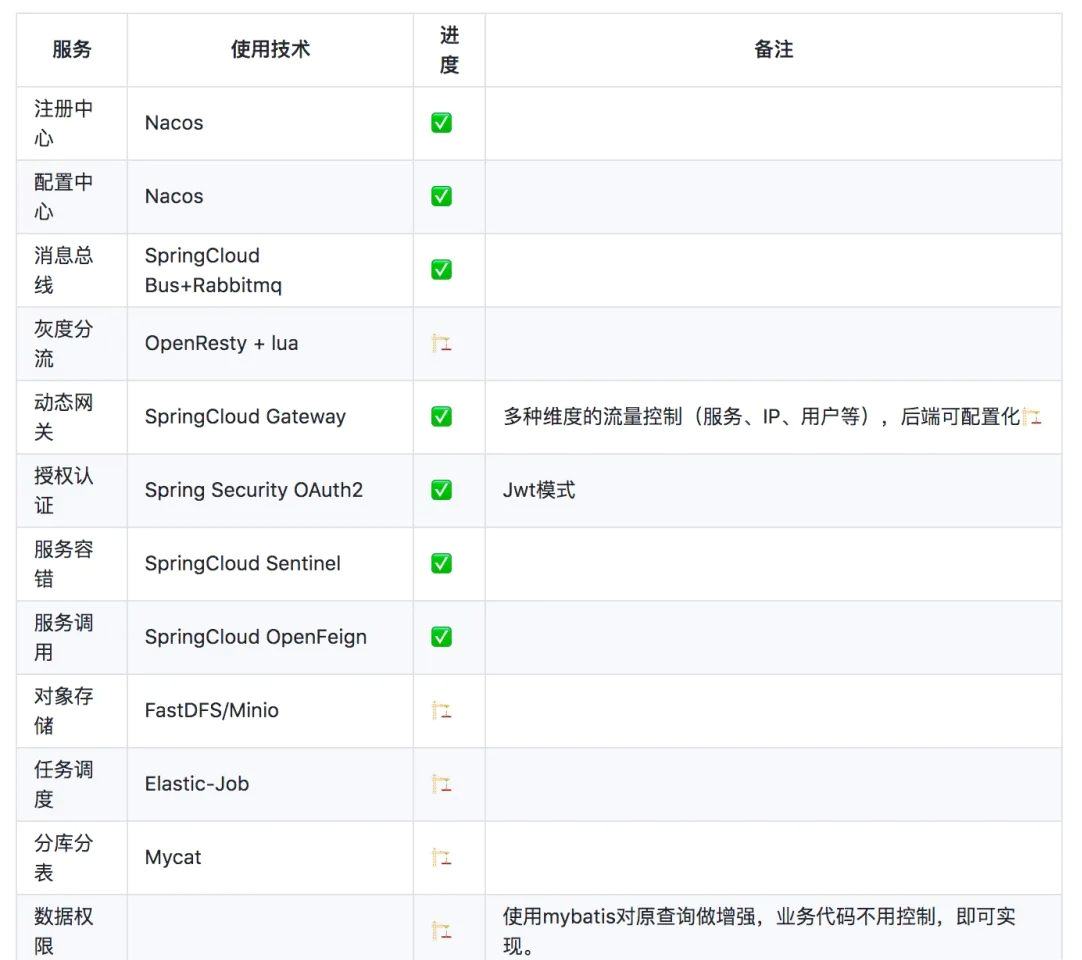This screenshot has width=1082, height=960.
Task: Click the SpringCloud OpenFeign cell
Action: point(270,637)
